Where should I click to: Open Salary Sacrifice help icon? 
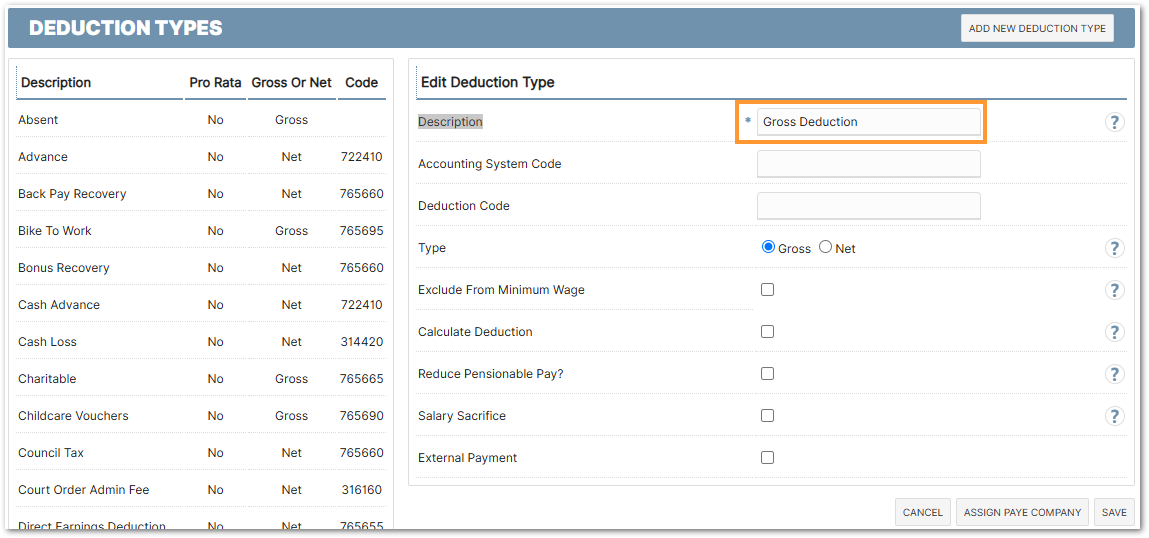click(1114, 416)
